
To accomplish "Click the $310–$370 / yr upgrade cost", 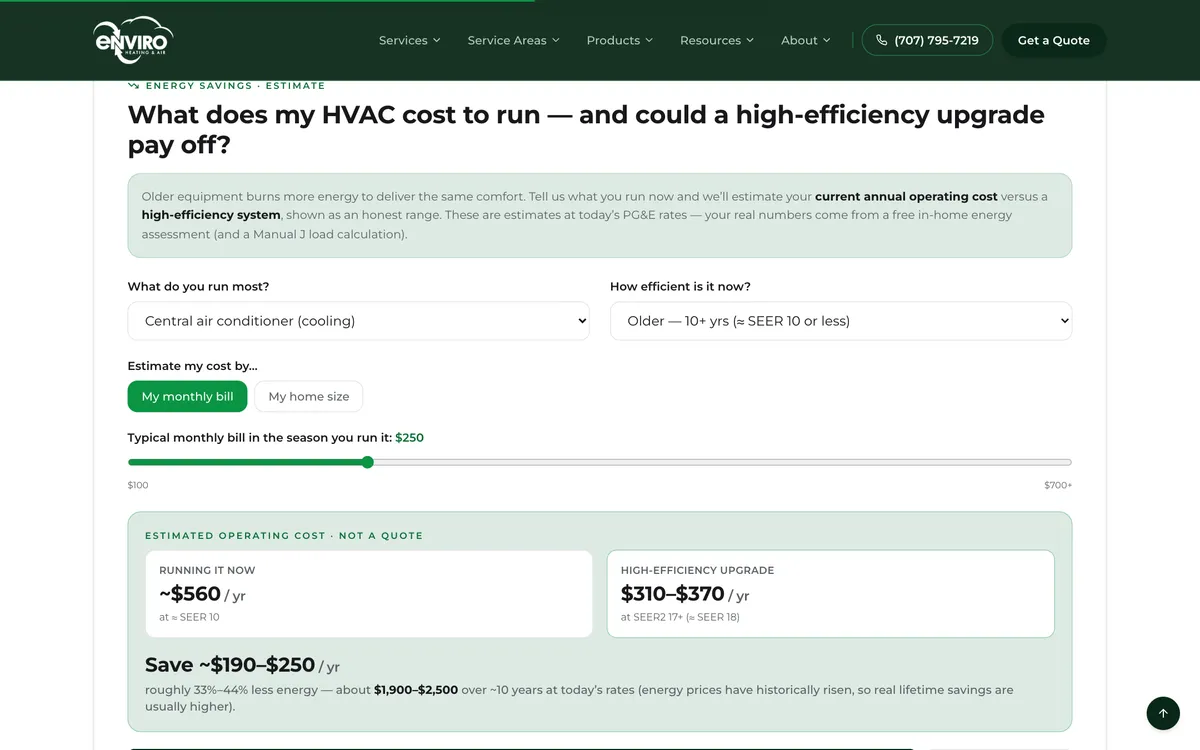I will (685, 594).
